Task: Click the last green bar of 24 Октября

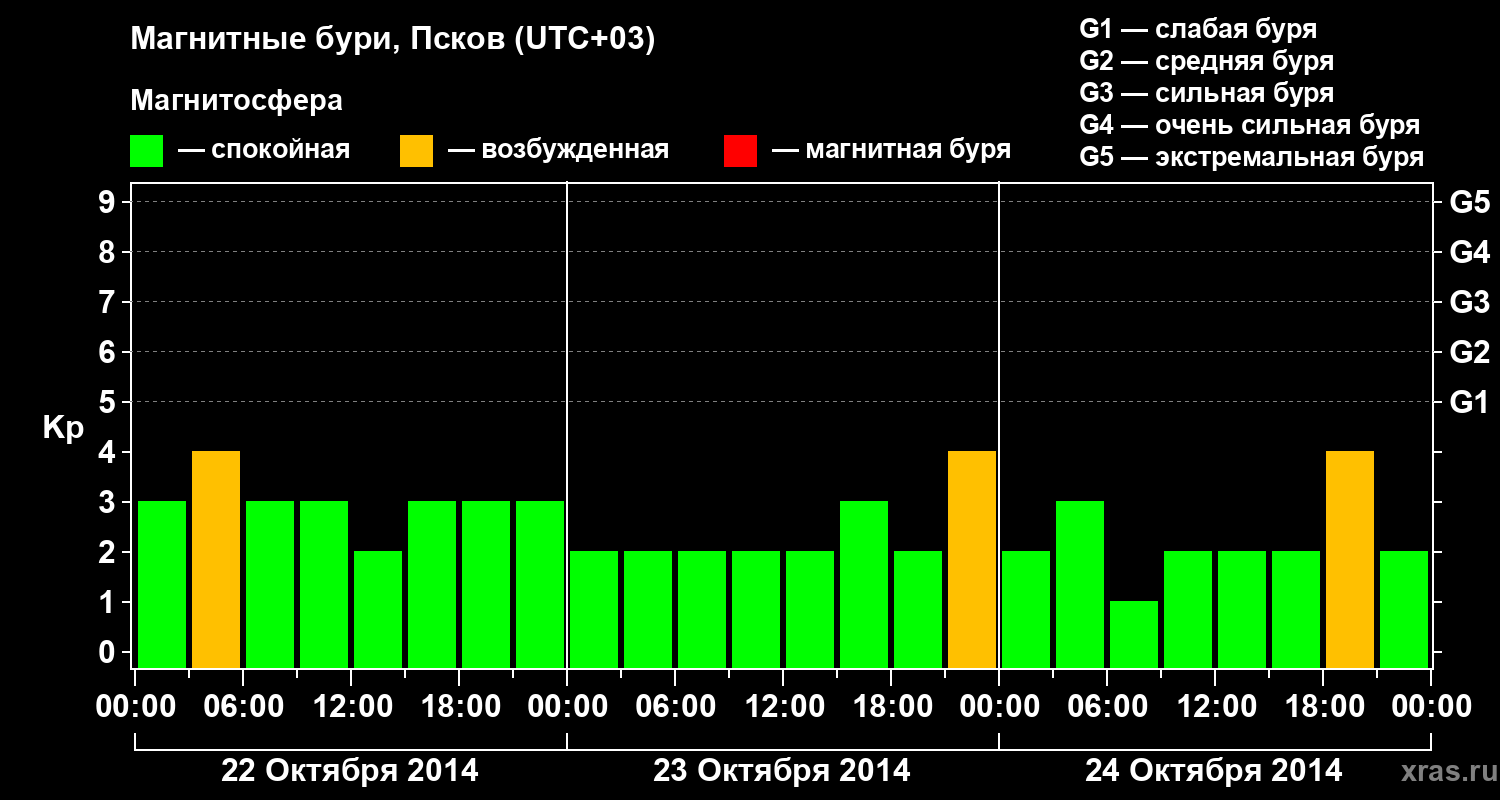Action: click(x=1404, y=609)
